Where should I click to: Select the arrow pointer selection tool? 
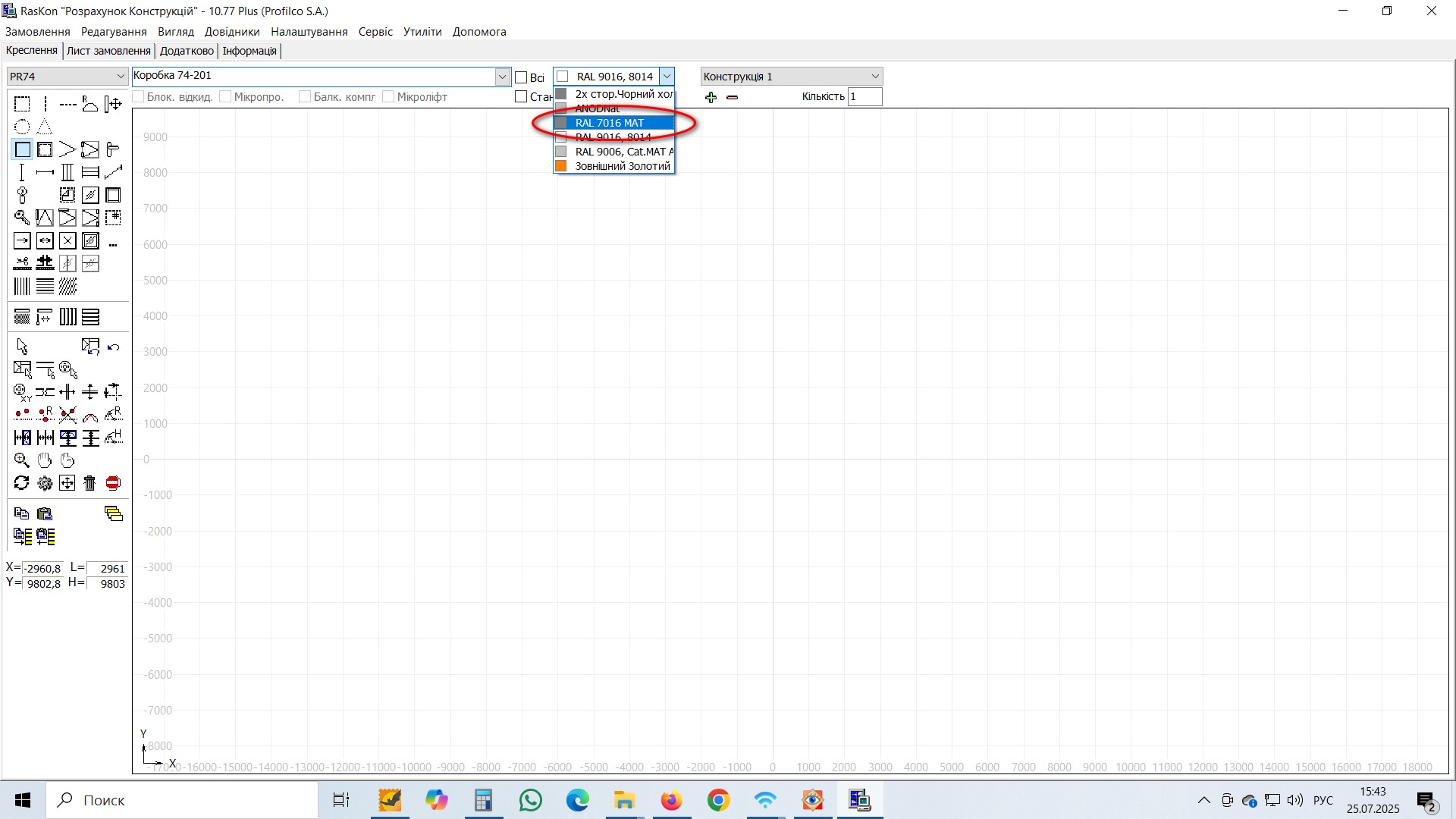[22, 347]
